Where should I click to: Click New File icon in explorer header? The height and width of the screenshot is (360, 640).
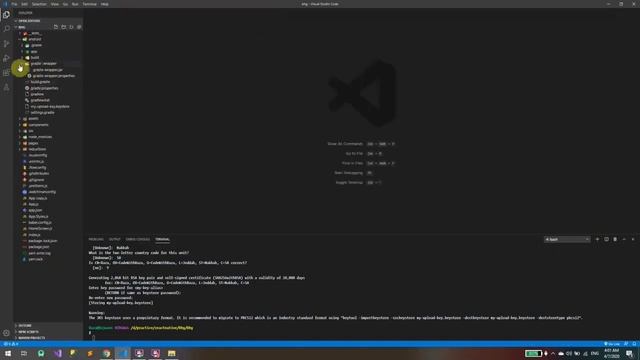pyautogui.click(x=56, y=27)
